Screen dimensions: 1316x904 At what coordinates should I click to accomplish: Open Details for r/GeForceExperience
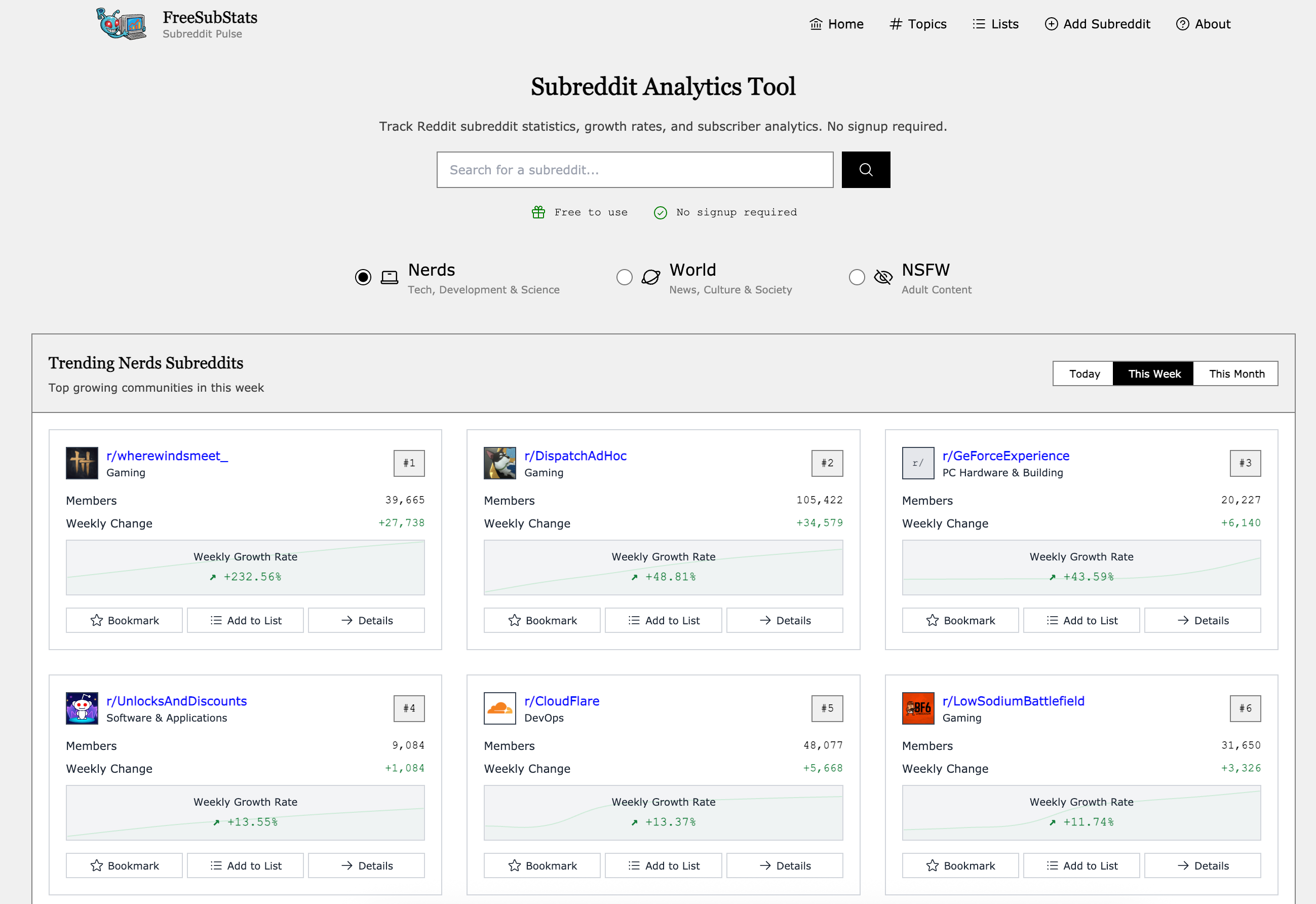1202,620
